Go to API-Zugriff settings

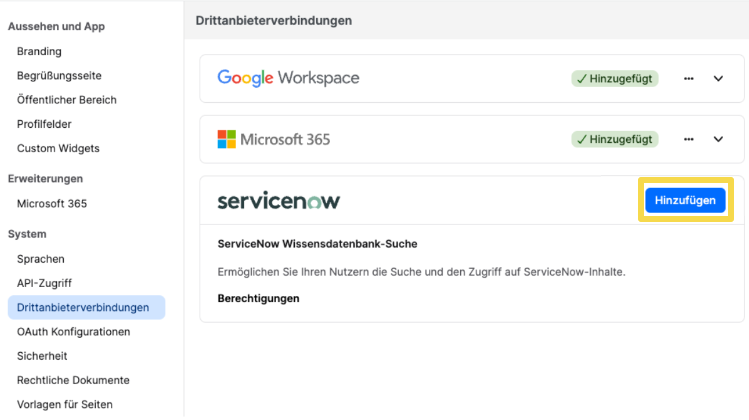point(44,283)
